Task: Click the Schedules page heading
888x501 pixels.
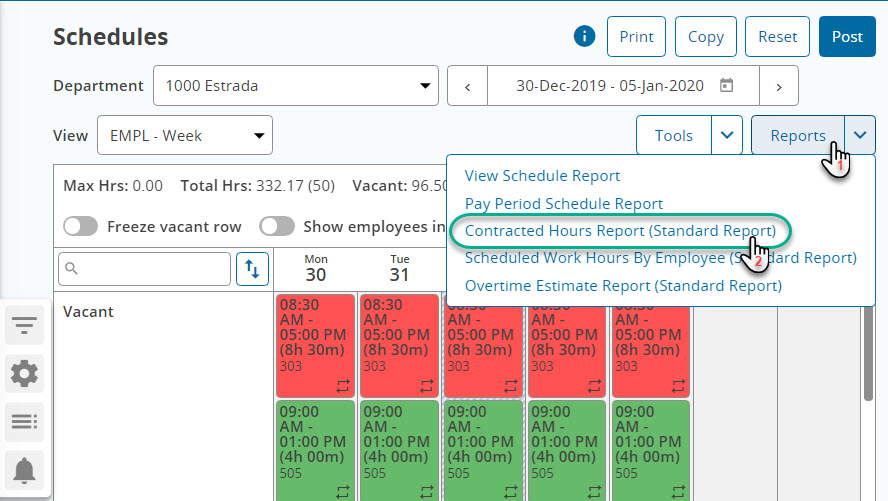Action: [110, 37]
